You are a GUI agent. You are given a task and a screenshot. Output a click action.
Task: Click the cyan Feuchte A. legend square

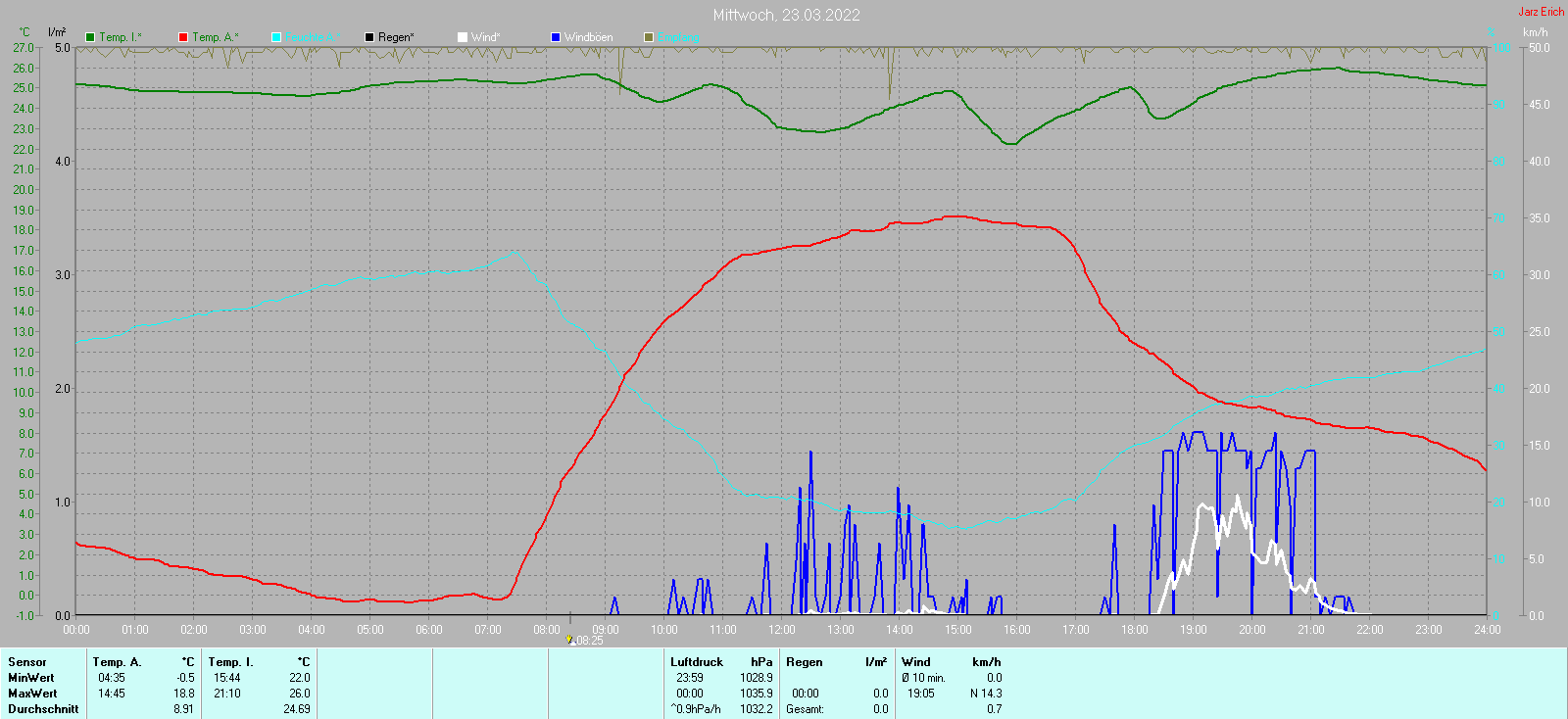click(276, 37)
